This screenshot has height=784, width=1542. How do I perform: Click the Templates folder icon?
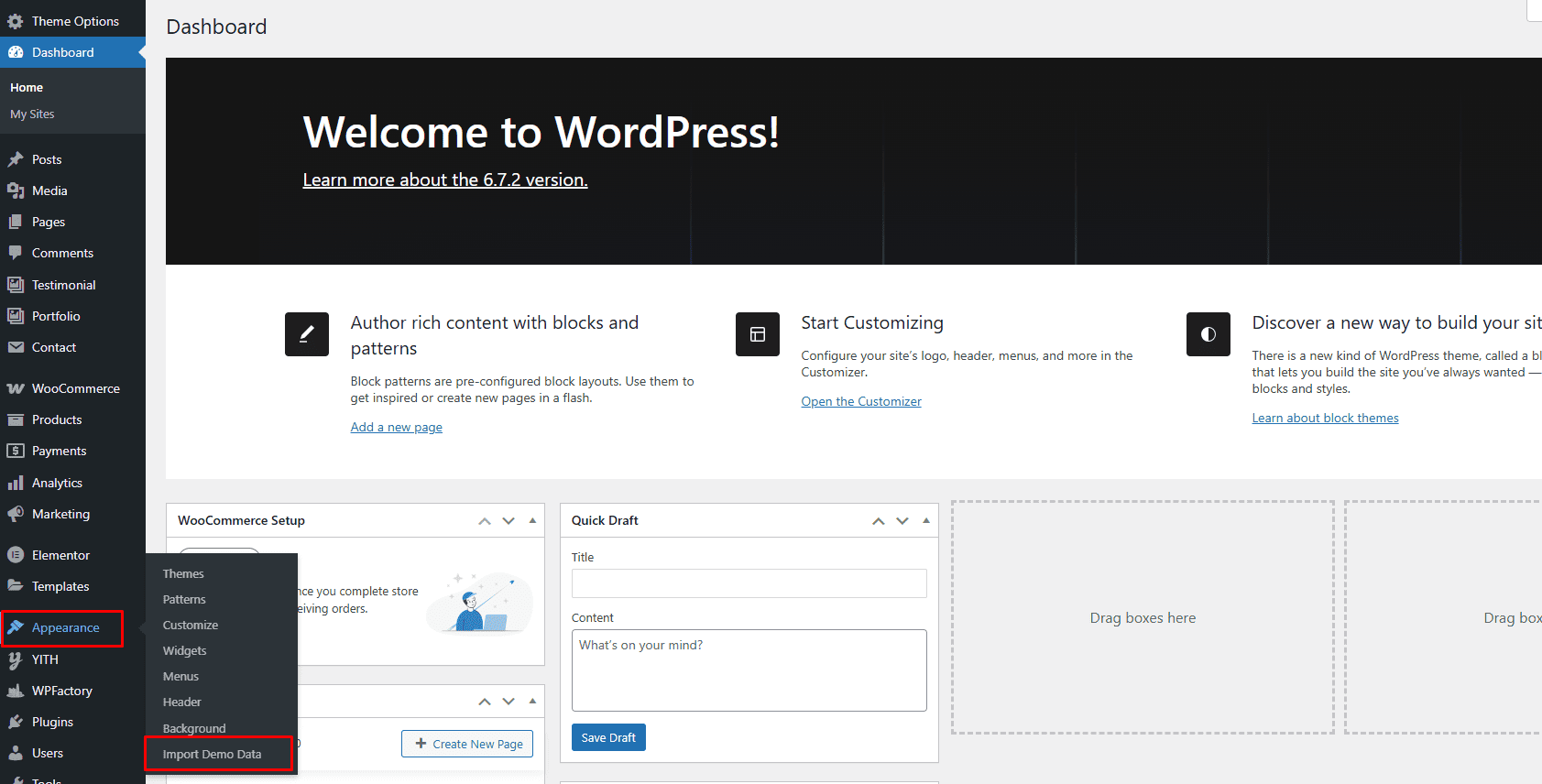[x=16, y=586]
